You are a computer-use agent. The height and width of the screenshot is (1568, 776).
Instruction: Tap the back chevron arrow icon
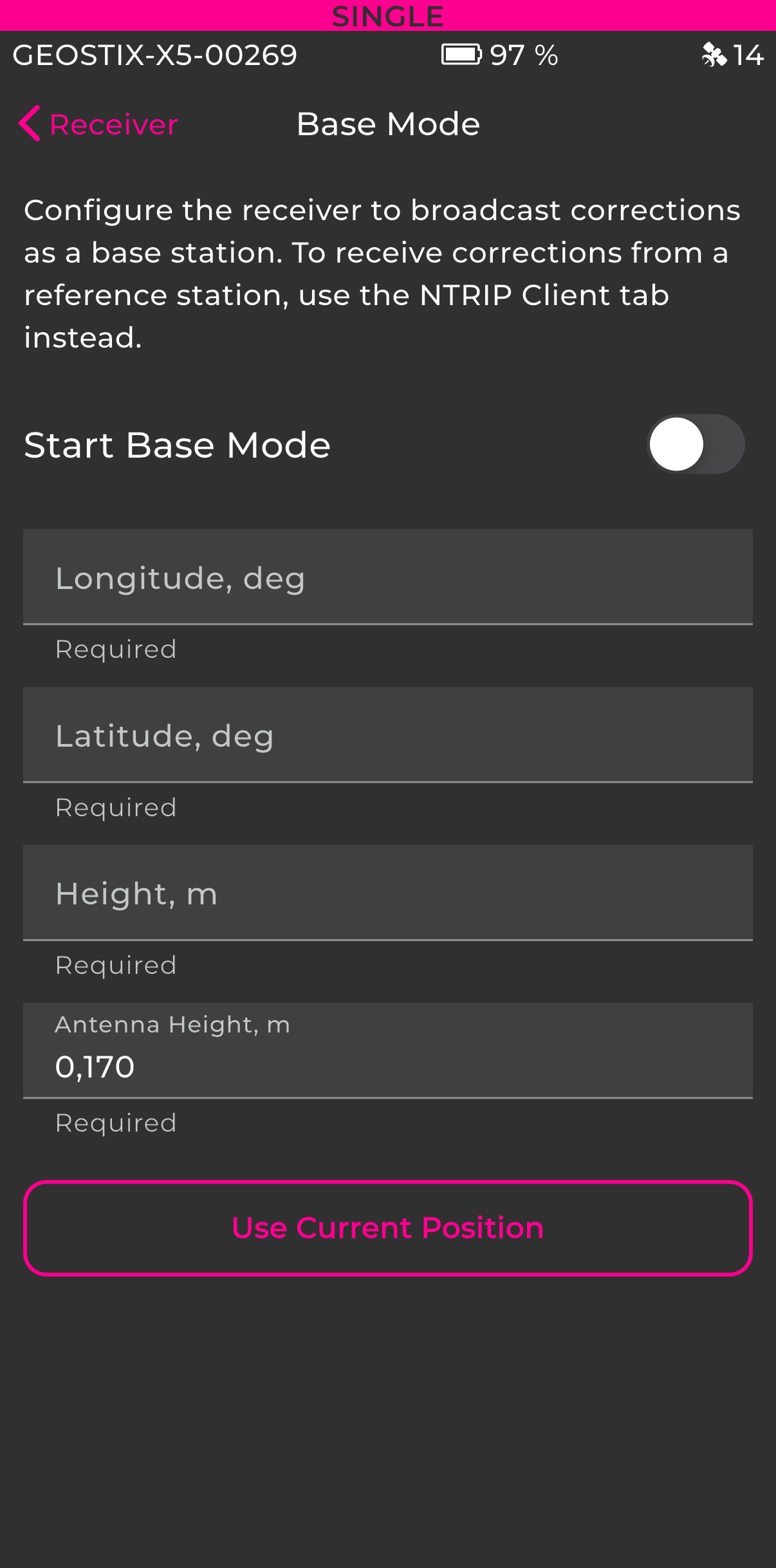point(30,123)
